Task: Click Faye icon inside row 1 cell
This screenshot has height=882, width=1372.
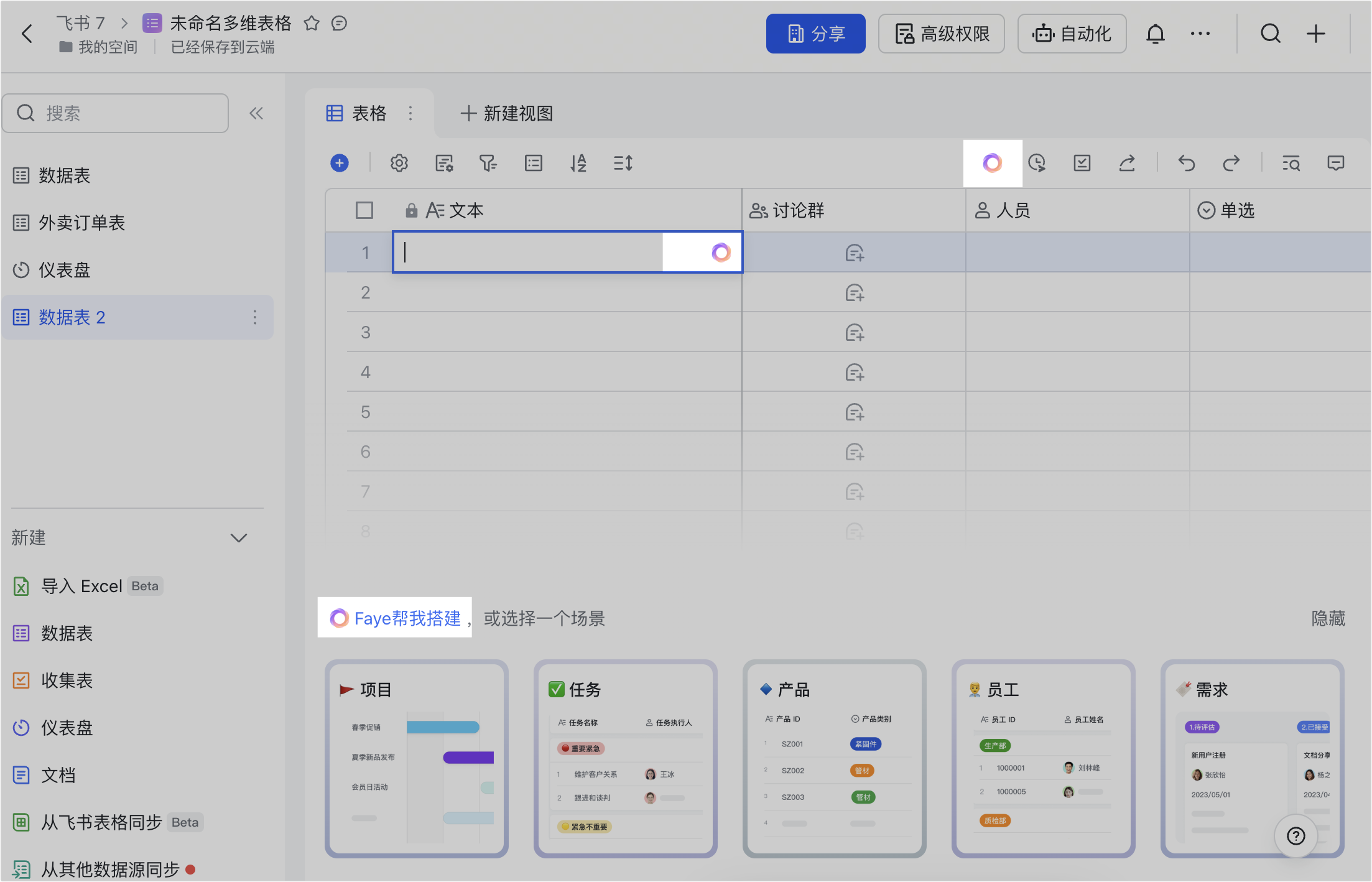Action: 721,253
